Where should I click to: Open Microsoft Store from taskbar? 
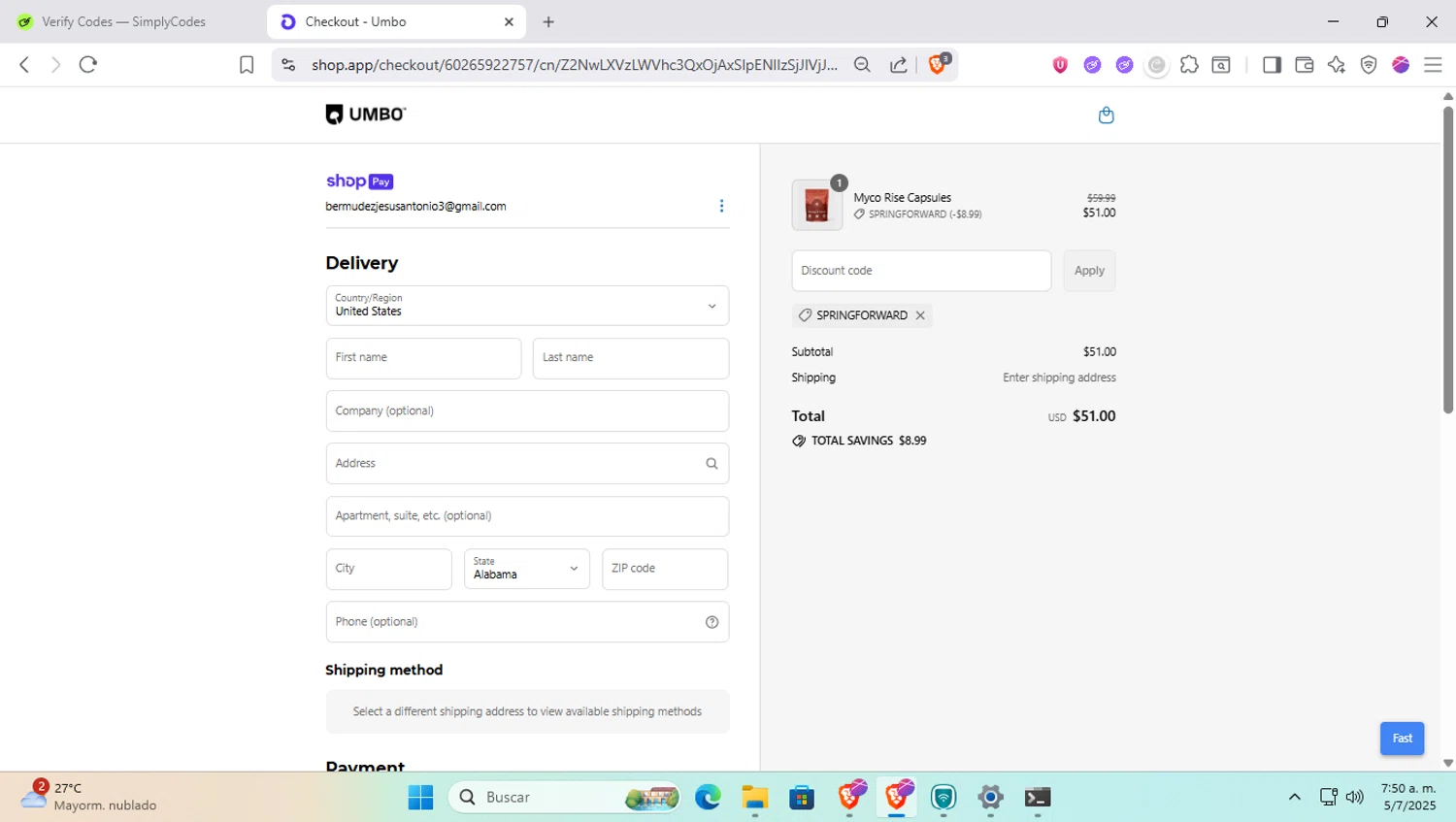[802, 798]
